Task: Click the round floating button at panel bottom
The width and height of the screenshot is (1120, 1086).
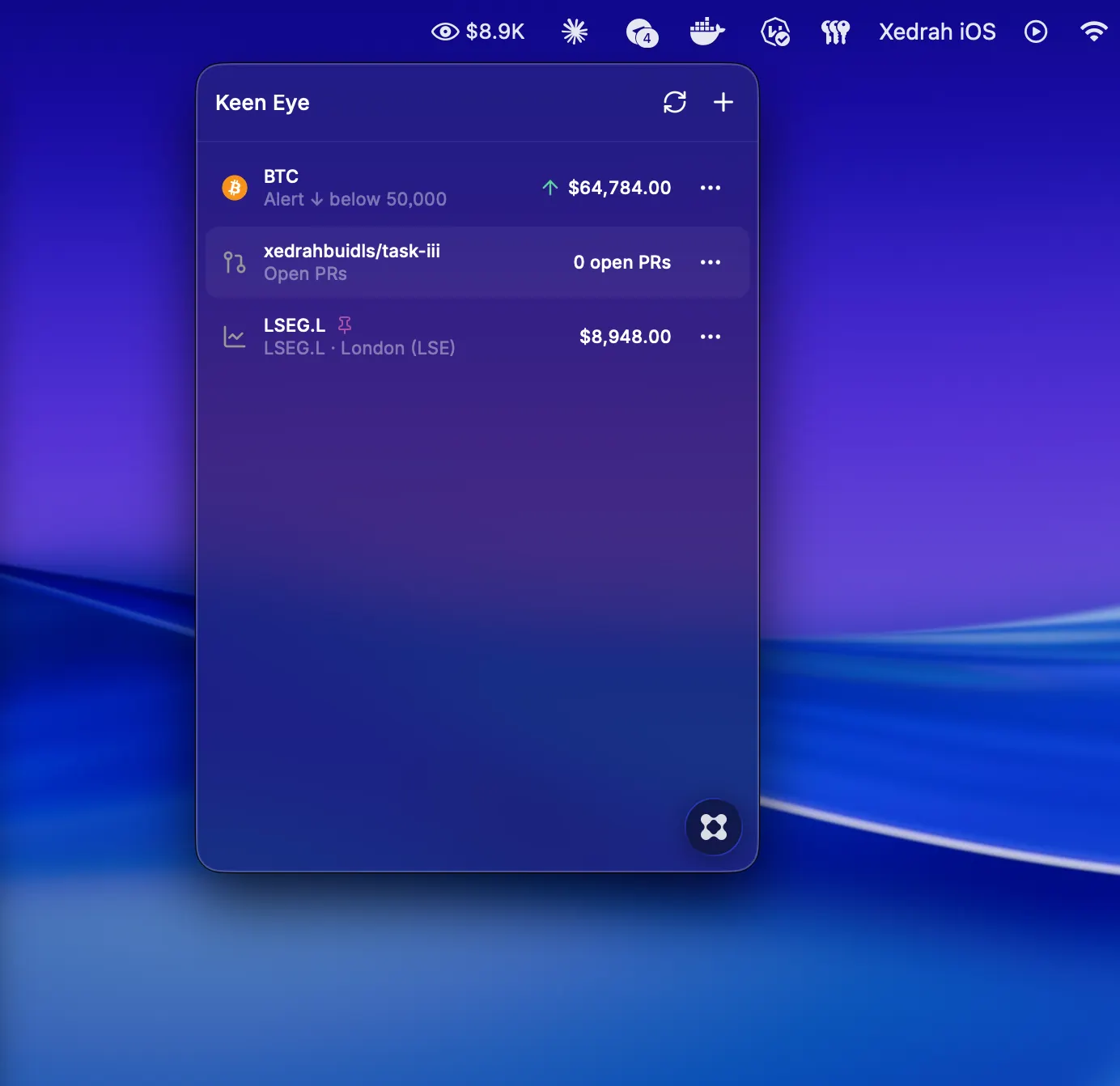Action: click(x=714, y=827)
